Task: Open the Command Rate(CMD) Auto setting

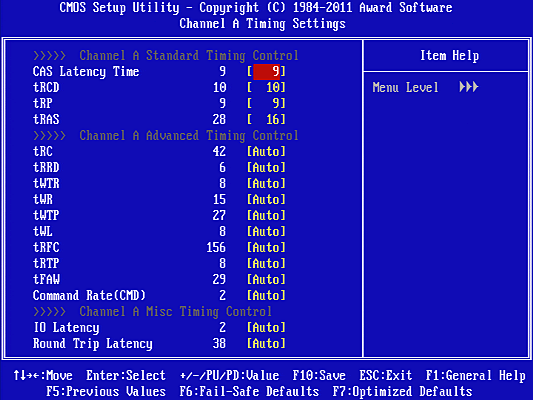Action: [266, 295]
